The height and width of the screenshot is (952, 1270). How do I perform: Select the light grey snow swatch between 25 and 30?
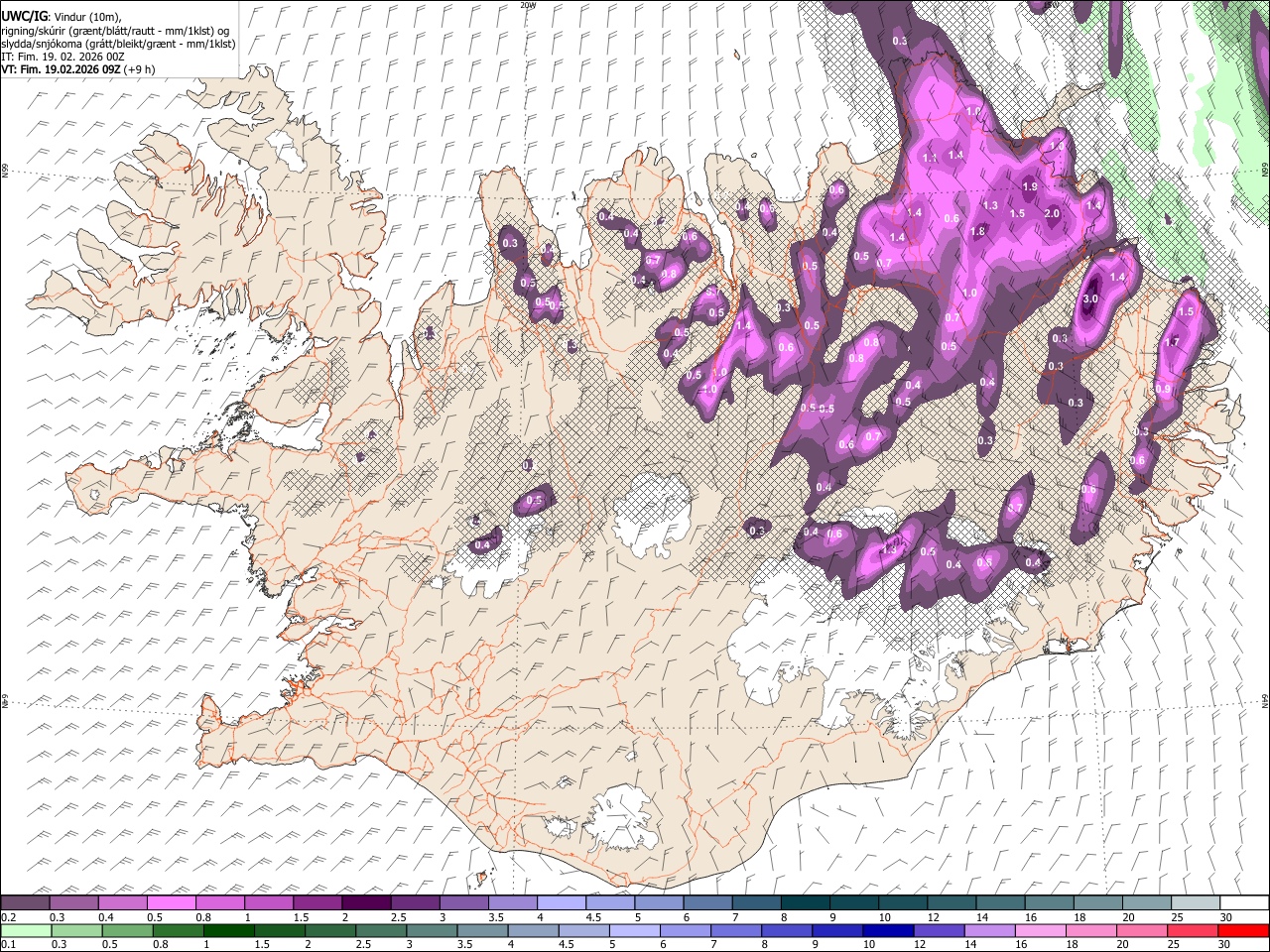(1198, 902)
